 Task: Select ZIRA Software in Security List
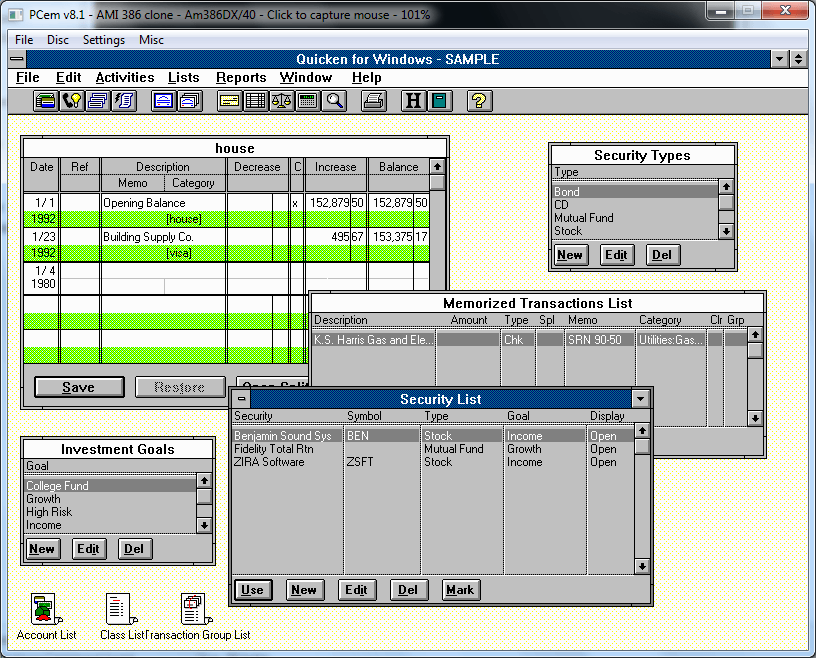(434, 462)
